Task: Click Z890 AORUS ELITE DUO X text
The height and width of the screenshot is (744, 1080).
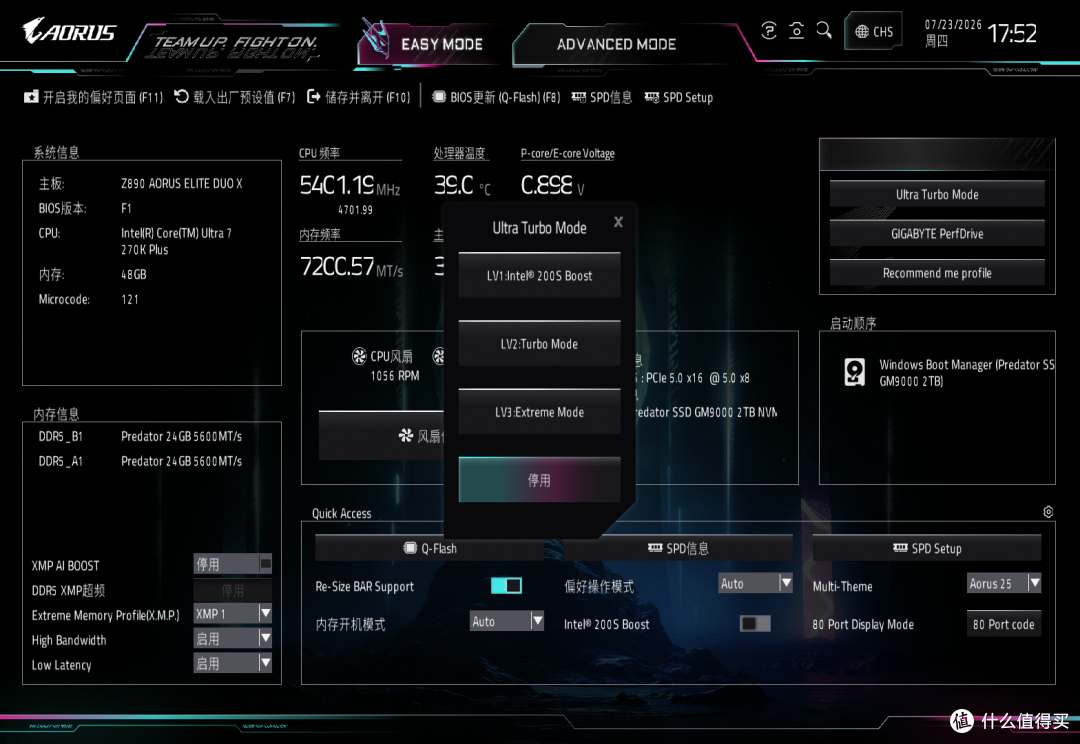Action: 182,183
